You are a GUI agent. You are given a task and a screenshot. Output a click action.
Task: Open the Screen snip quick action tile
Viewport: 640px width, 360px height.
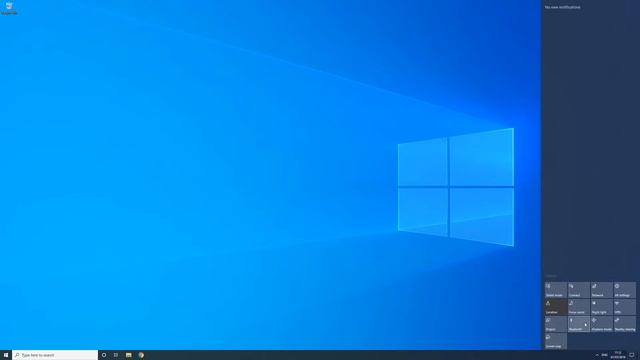tap(556, 341)
